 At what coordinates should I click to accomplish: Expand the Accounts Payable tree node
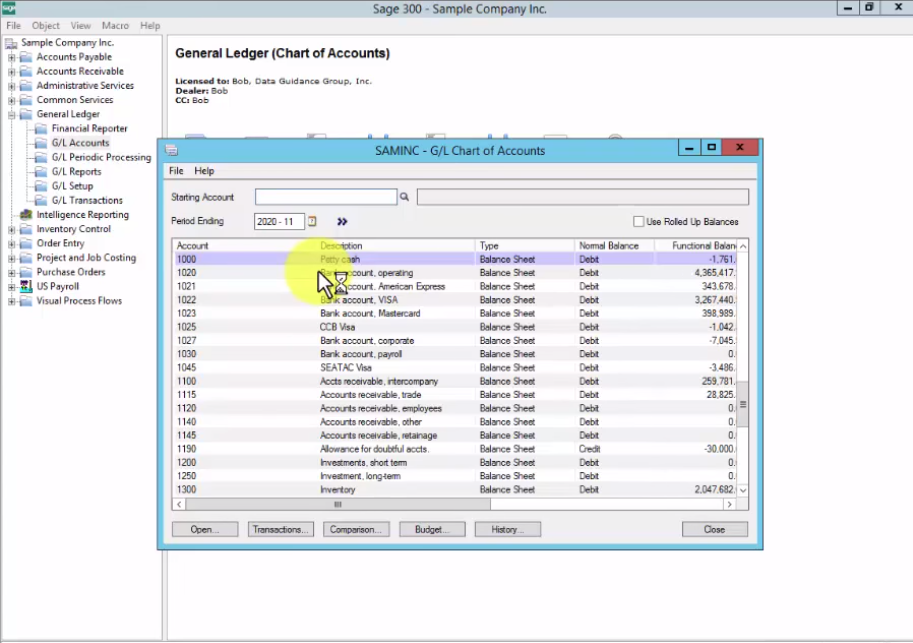point(12,57)
